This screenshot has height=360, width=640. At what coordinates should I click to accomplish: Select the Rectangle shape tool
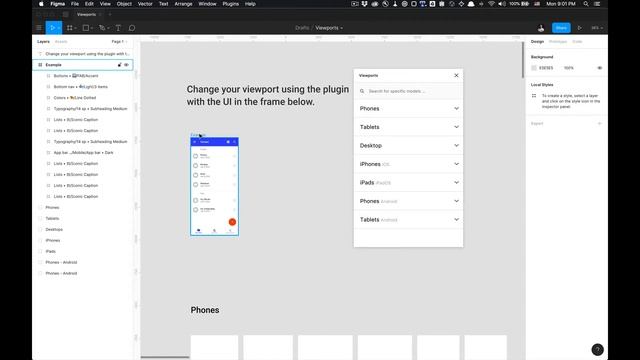(86, 28)
